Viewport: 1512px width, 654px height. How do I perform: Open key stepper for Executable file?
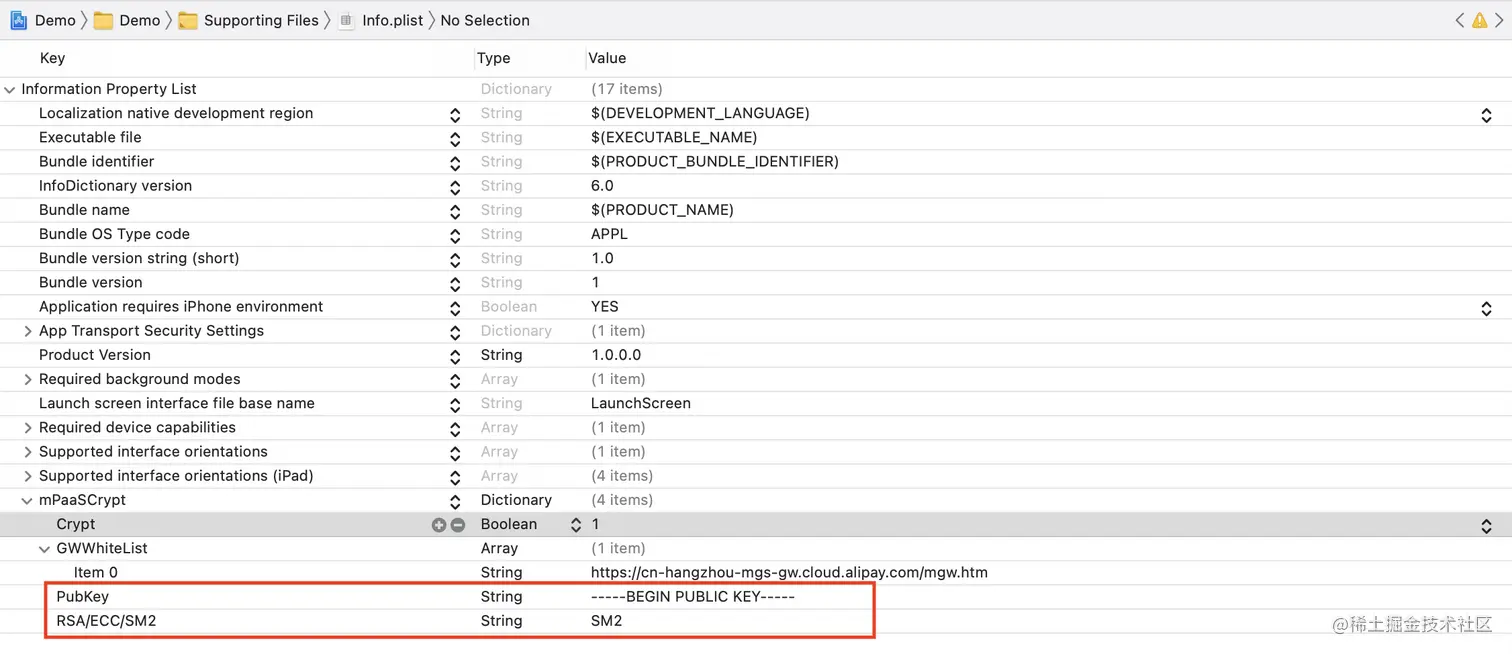coord(455,138)
